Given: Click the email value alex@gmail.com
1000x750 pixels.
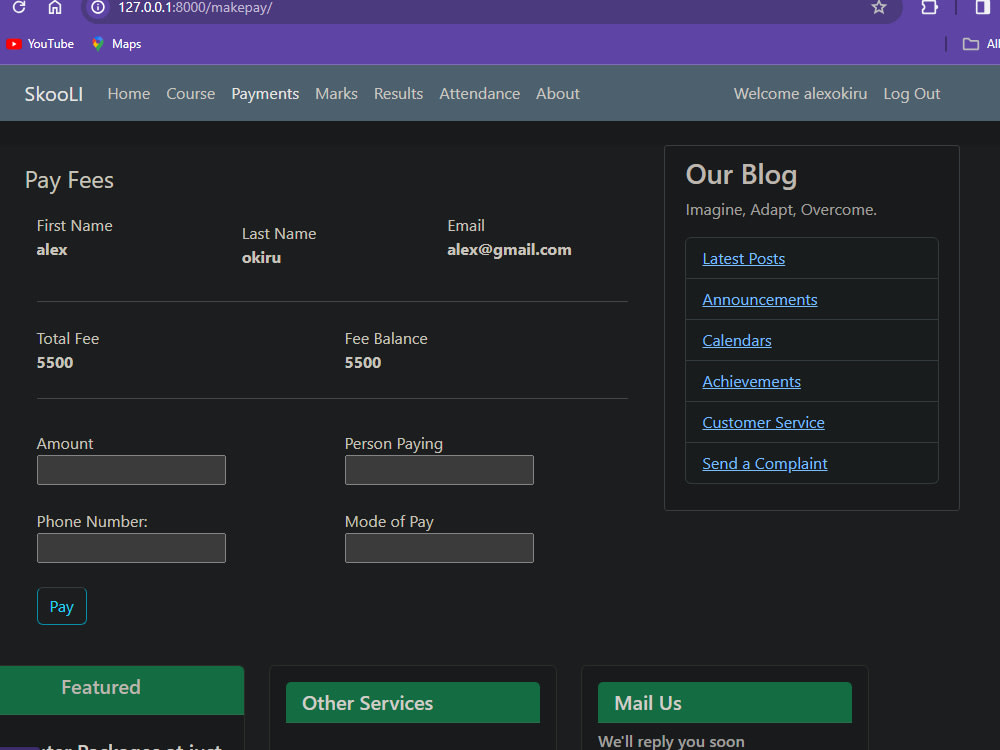Looking at the screenshot, I should click(509, 250).
